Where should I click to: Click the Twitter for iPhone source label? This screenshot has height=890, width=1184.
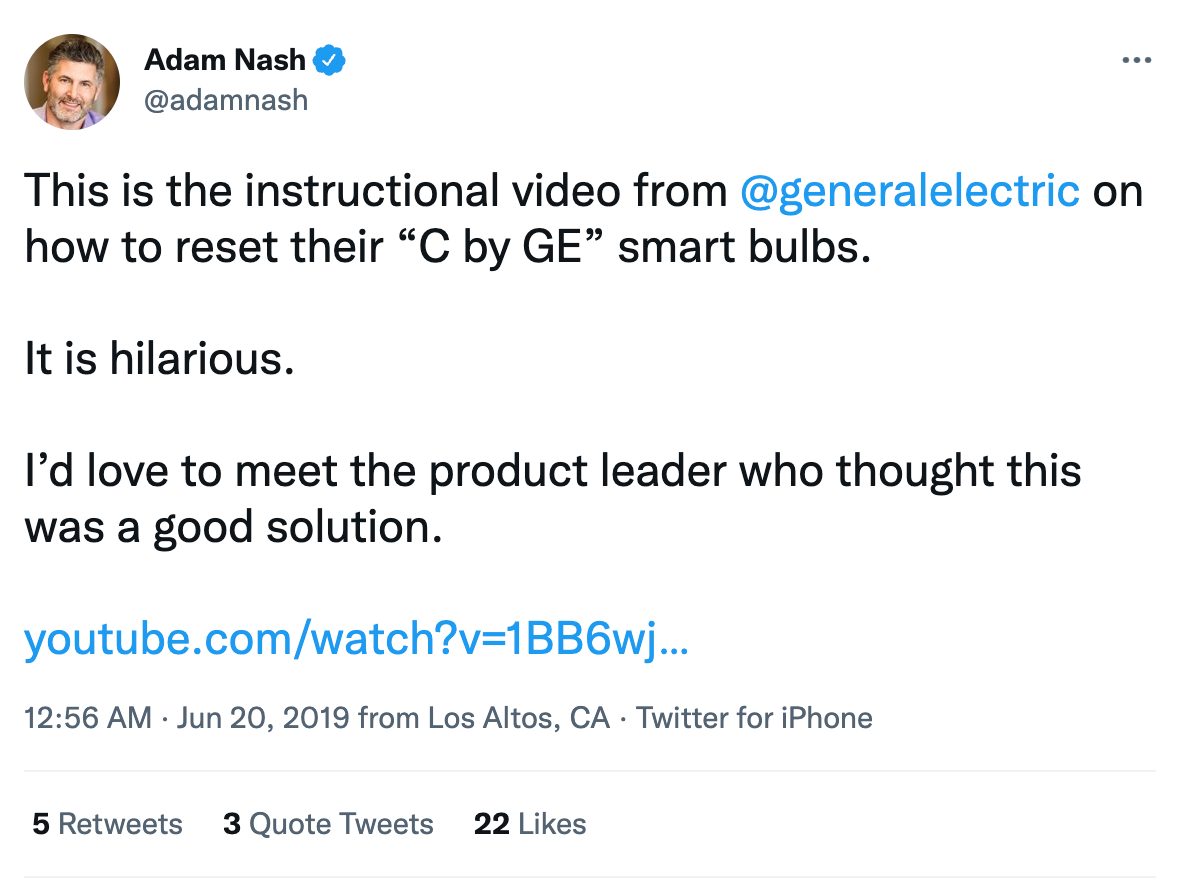point(754,718)
